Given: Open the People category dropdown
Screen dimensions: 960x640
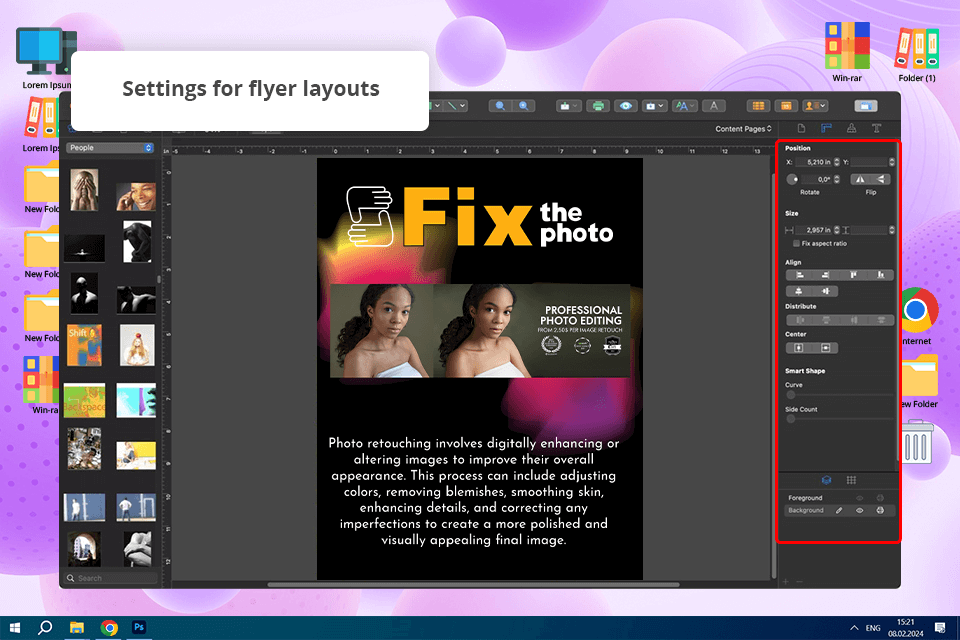Looking at the screenshot, I should (110, 148).
